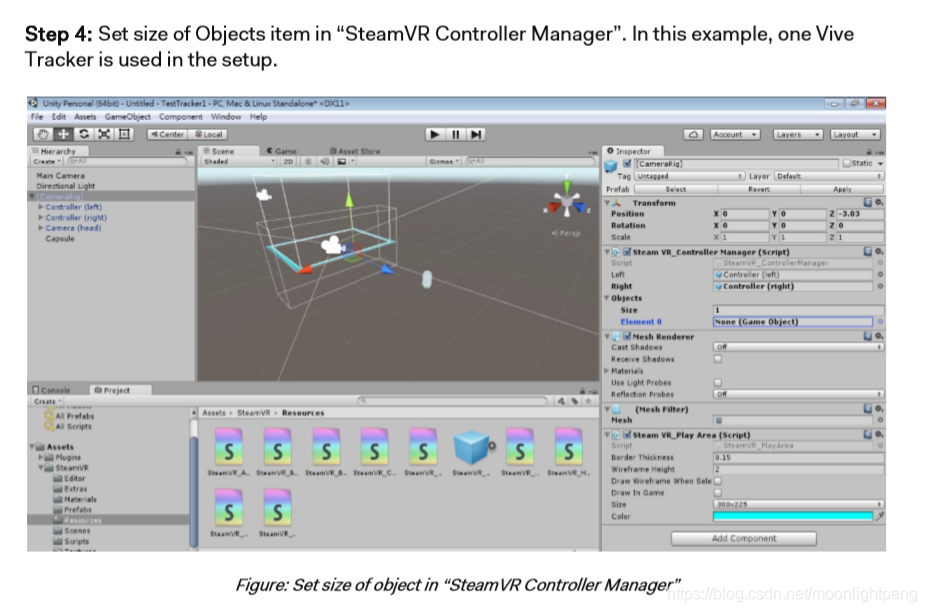Switch to the Game tab

pyautogui.click(x=282, y=151)
